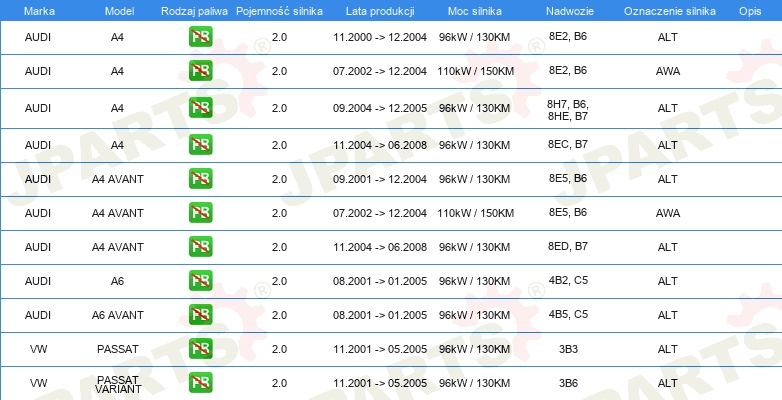
Task: Click AWA engine code in A4 AVANT row
Action: (668, 213)
